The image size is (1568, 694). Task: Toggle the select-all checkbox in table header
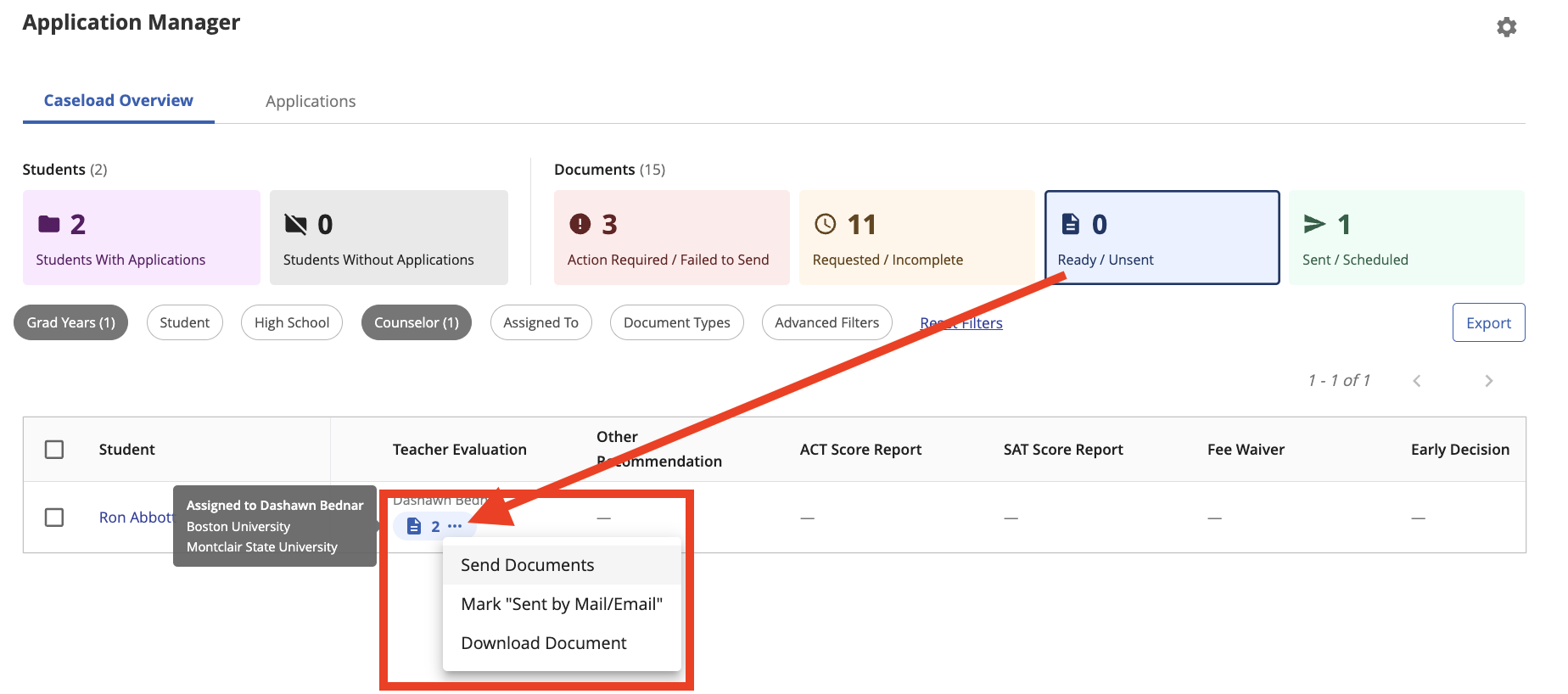(54, 449)
